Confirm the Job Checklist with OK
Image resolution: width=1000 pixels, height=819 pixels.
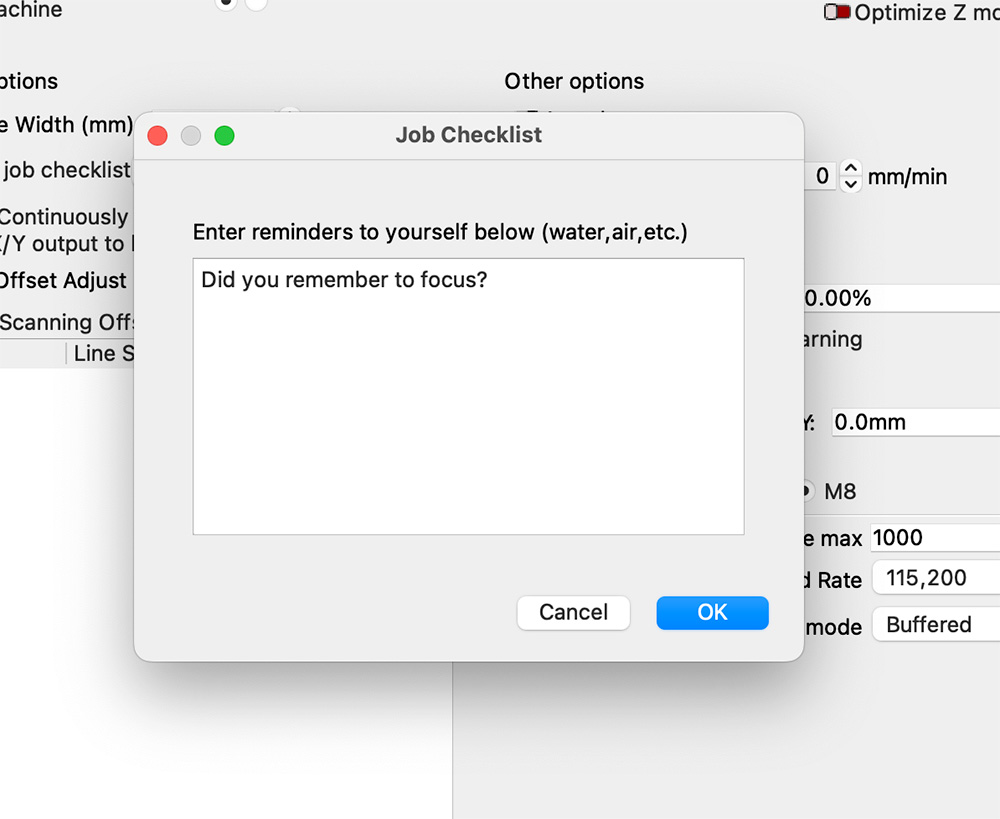pyautogui.click(x=712, y=612)
